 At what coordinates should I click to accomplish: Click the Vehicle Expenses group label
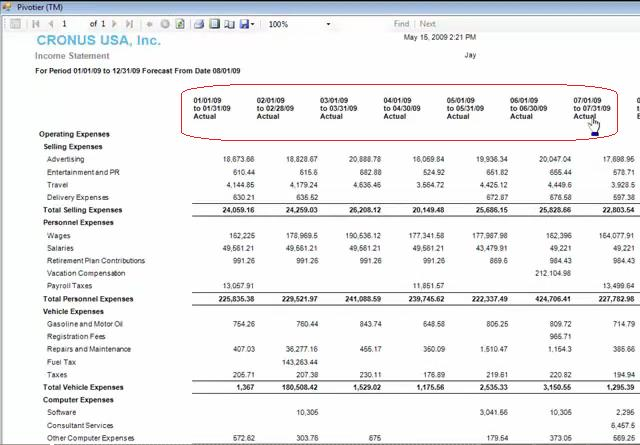pos(73,312)
